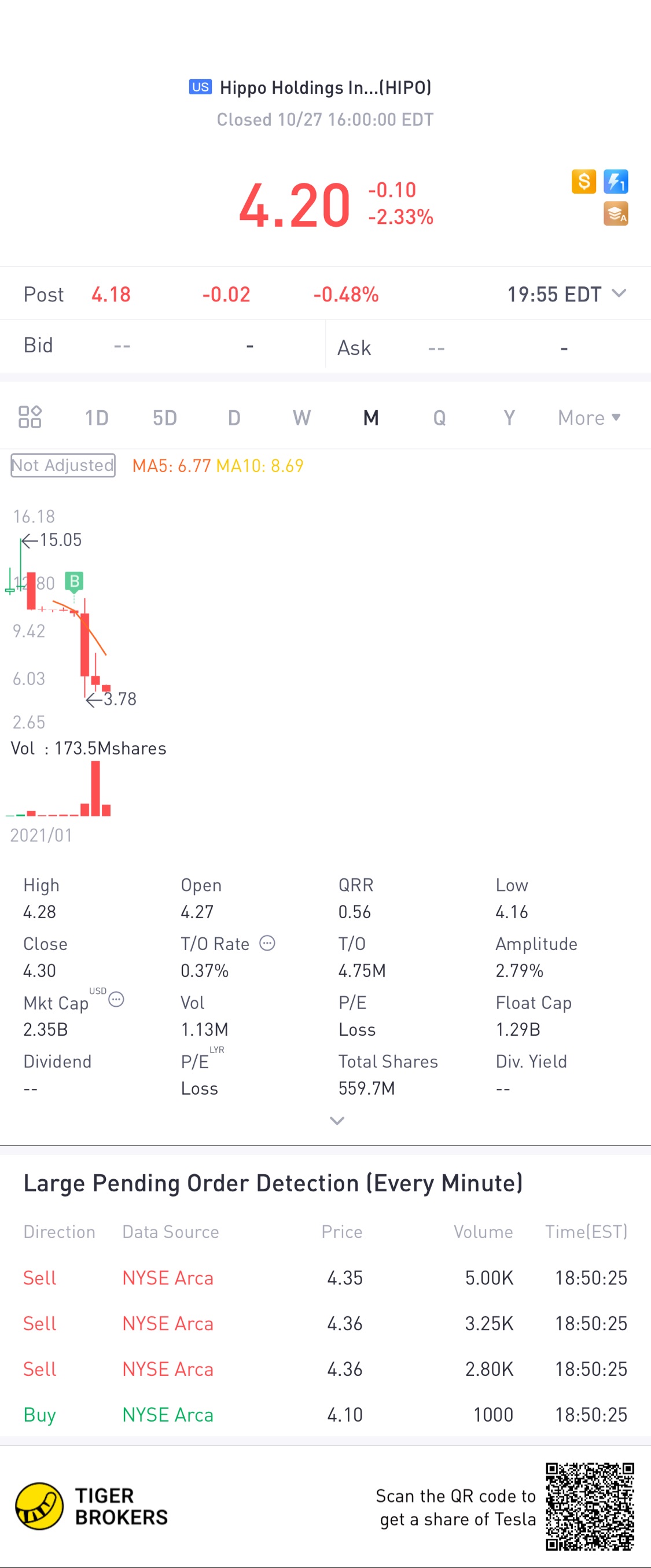Expand more stock statistics chevron
Screen dimensions: 651x1568
(x=337, y=1121)
